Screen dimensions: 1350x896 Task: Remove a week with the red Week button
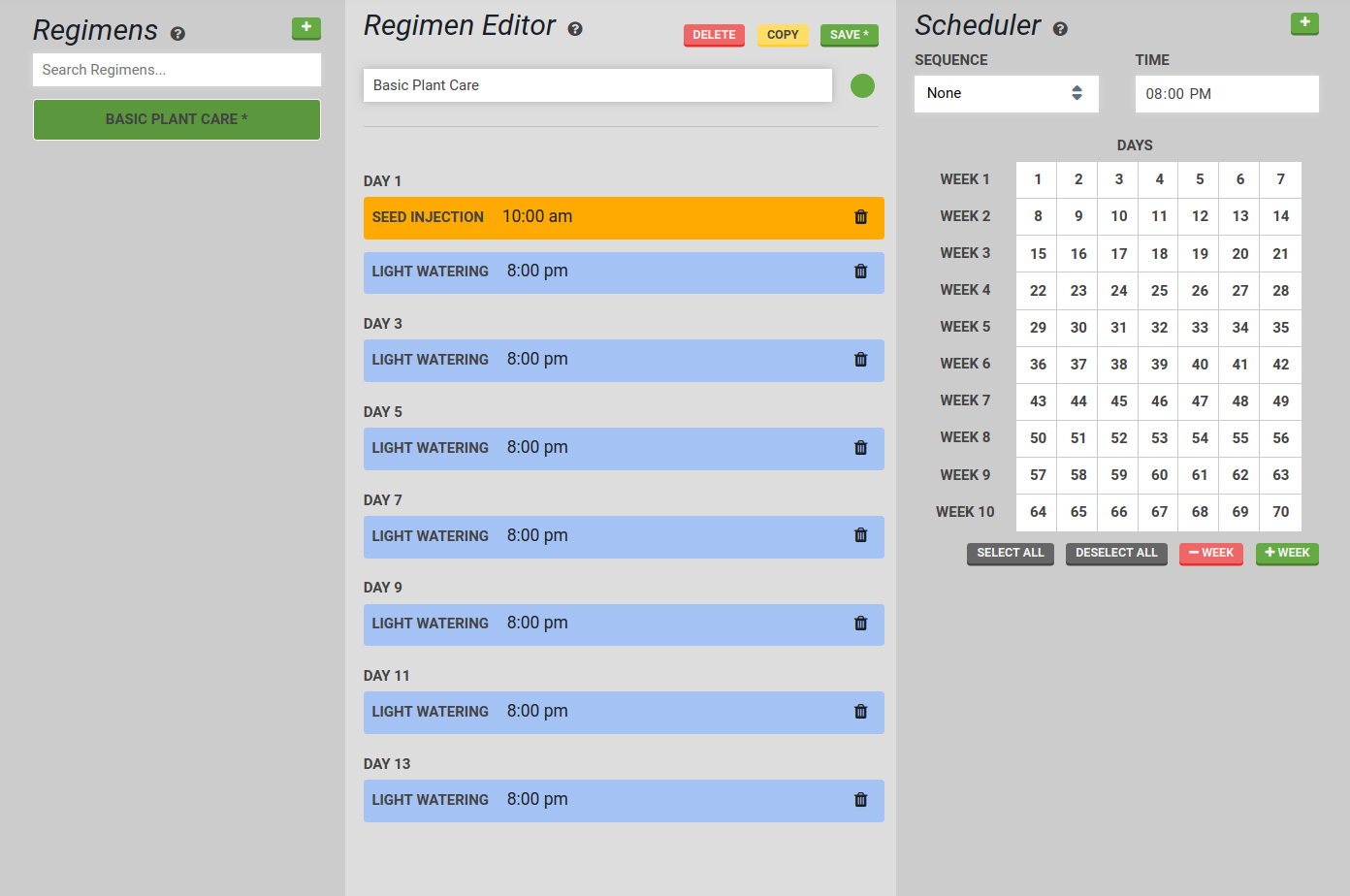(1210, 553)
